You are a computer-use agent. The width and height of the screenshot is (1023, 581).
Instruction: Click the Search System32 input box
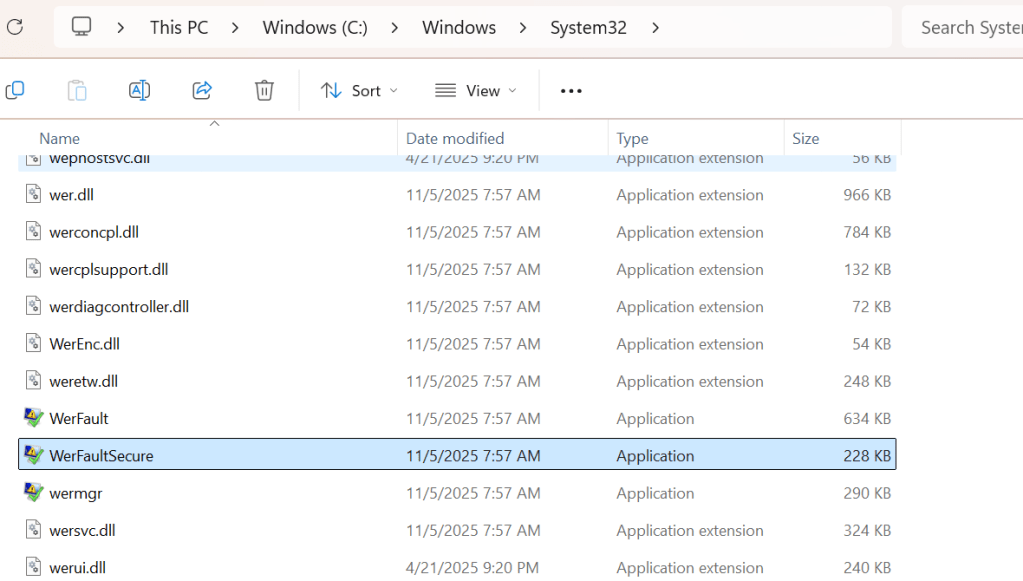point(965,28)
